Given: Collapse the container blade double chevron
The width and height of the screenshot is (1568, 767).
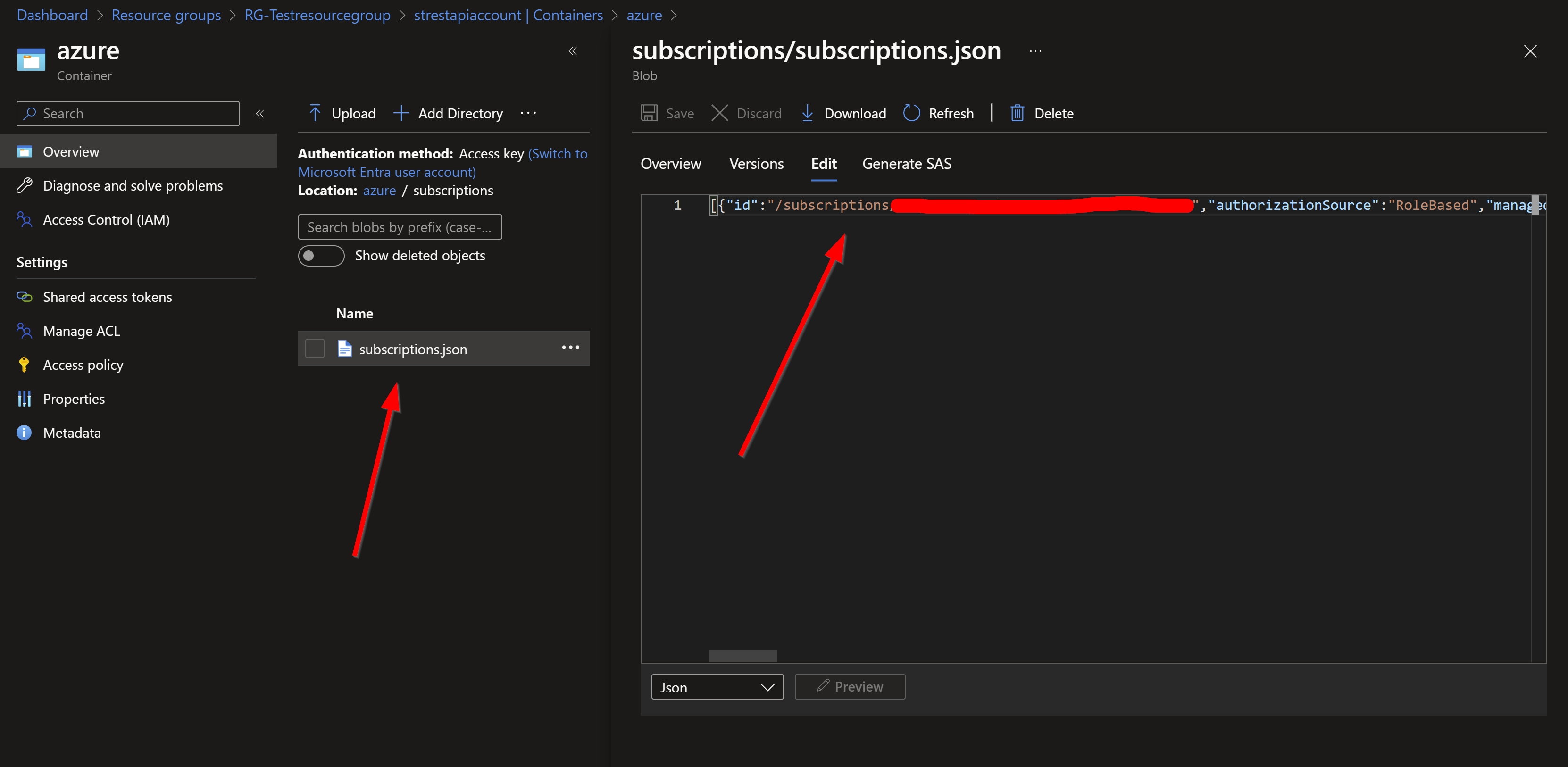Looking at the screenshot, I should point(573,51).
